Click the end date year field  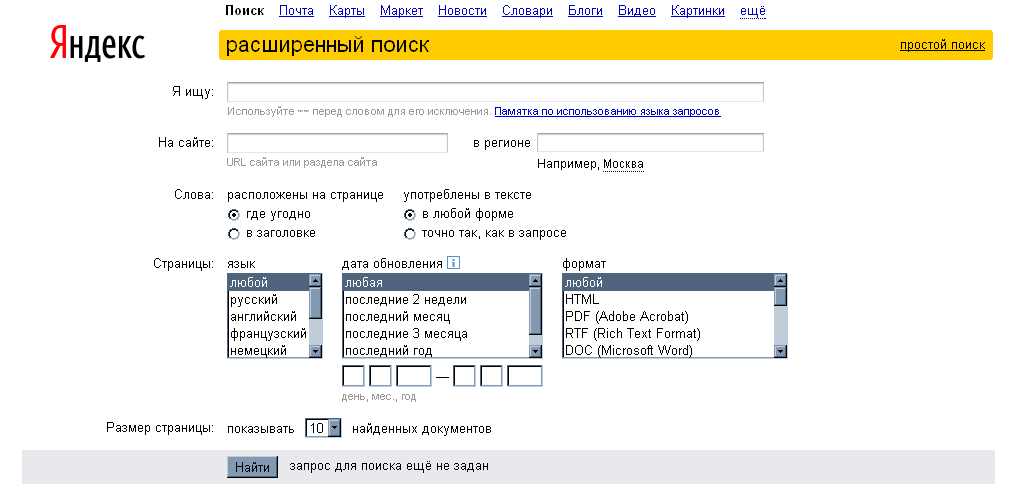click(525, 376)
